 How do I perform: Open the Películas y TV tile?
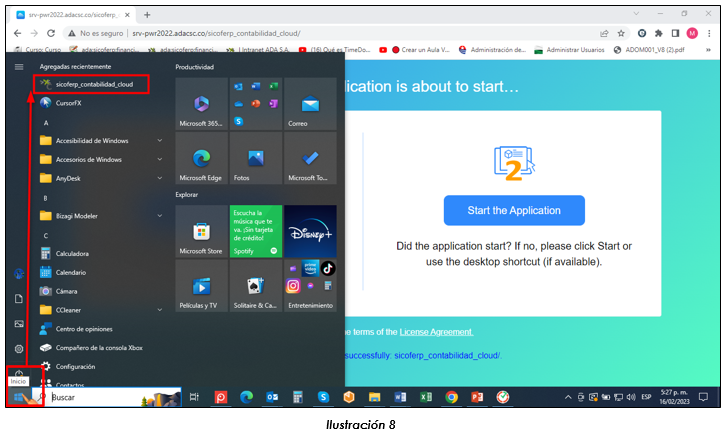200,286
